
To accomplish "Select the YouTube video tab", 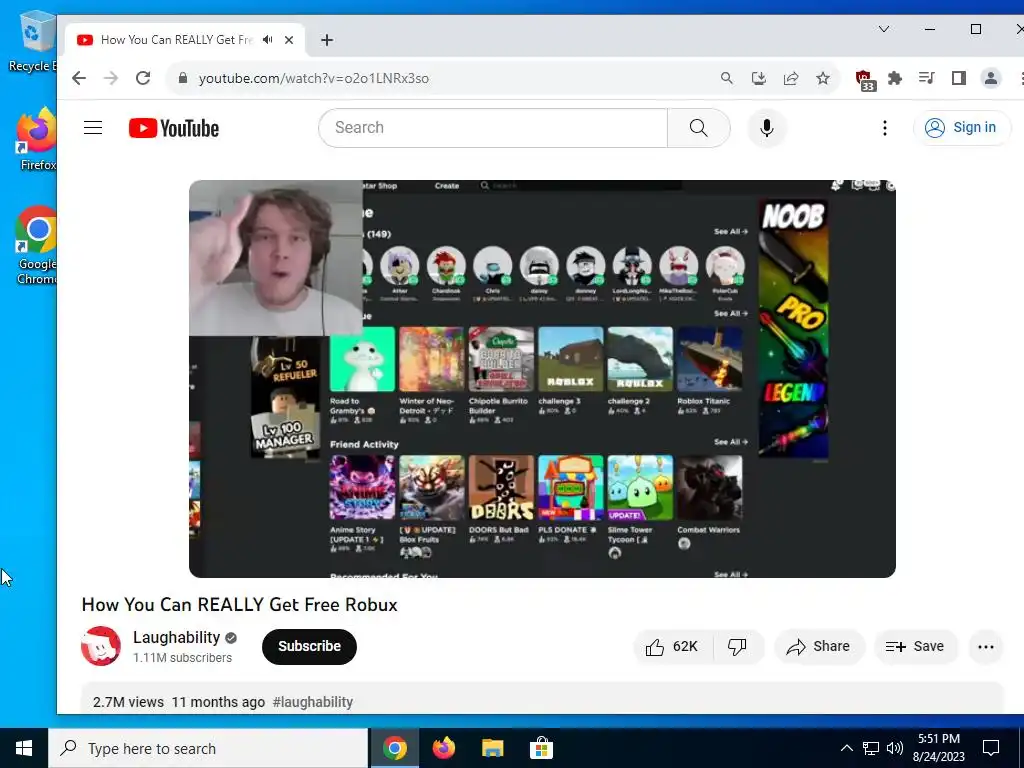I will pos(177,40).
